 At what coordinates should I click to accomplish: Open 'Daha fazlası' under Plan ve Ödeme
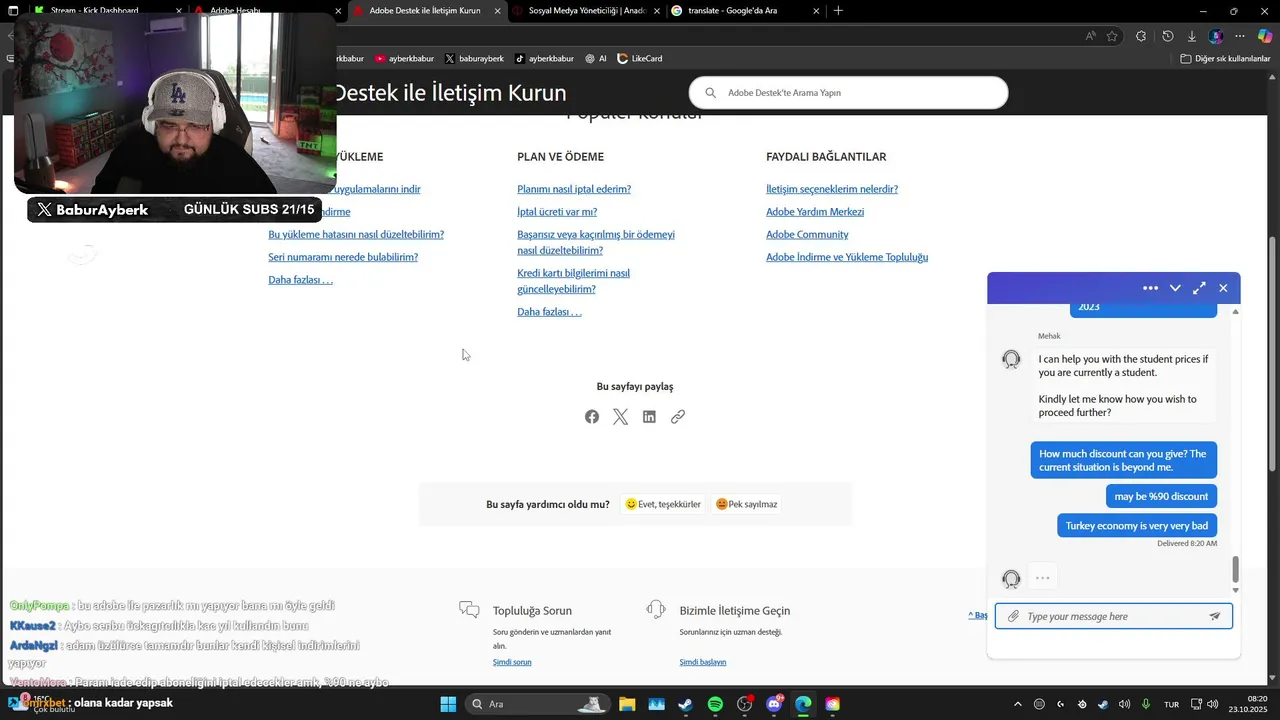point(549,312)
